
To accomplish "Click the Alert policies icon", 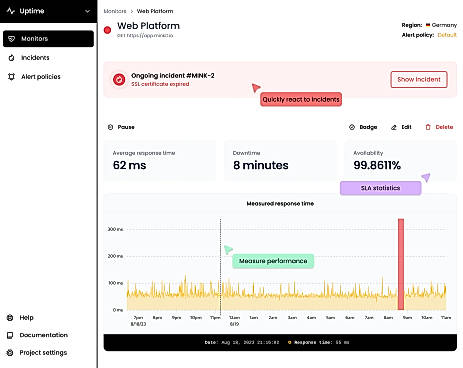I will click(x=11, y=77).
